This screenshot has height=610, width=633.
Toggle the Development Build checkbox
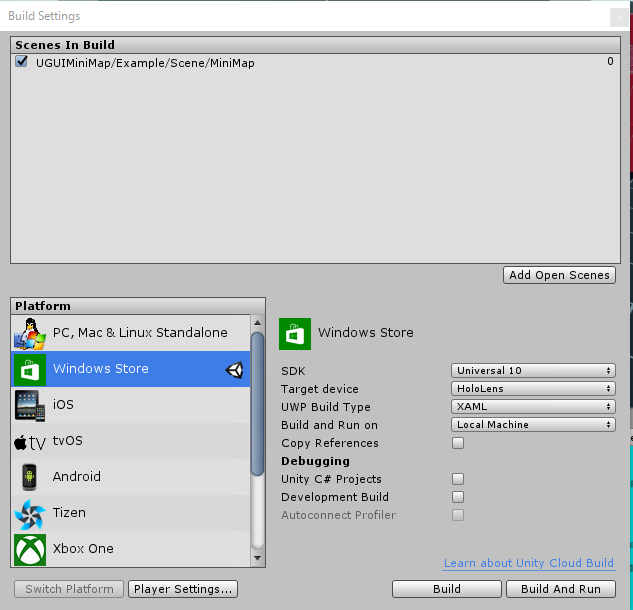click(x=458, y=497)
